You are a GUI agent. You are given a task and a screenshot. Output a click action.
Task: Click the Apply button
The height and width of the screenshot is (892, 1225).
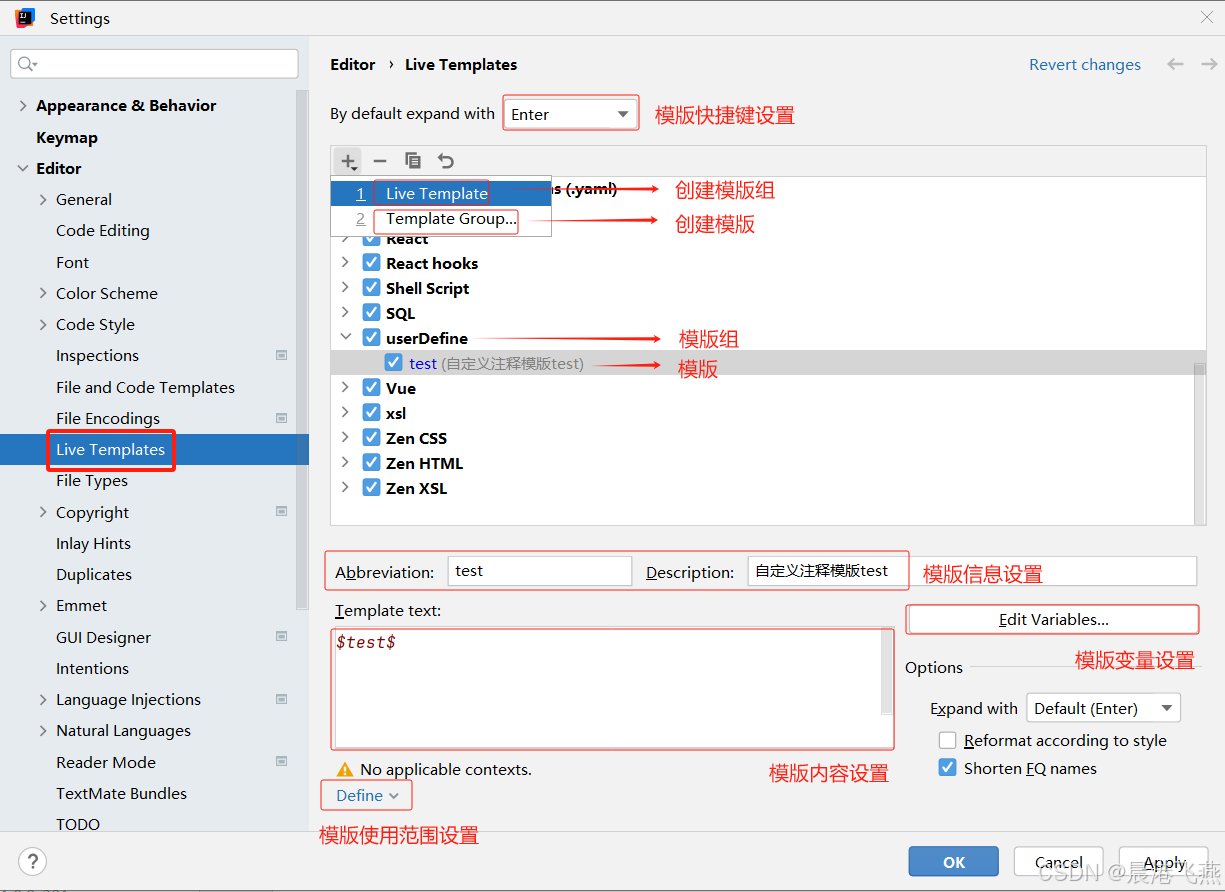pyautogui.click(x=1164, y=862)
